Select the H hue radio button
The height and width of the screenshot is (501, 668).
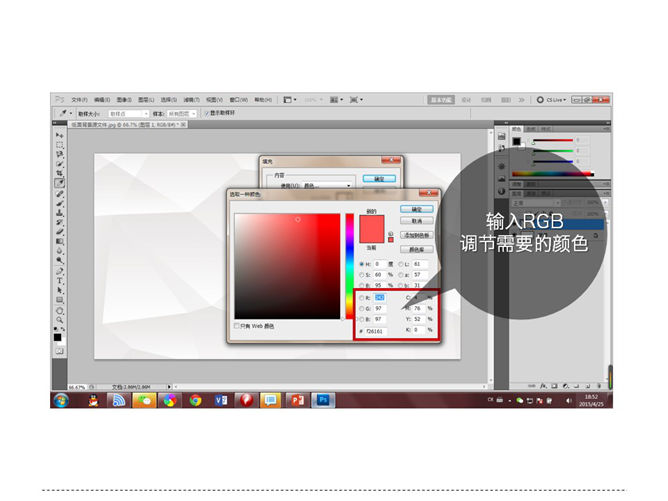362,264
